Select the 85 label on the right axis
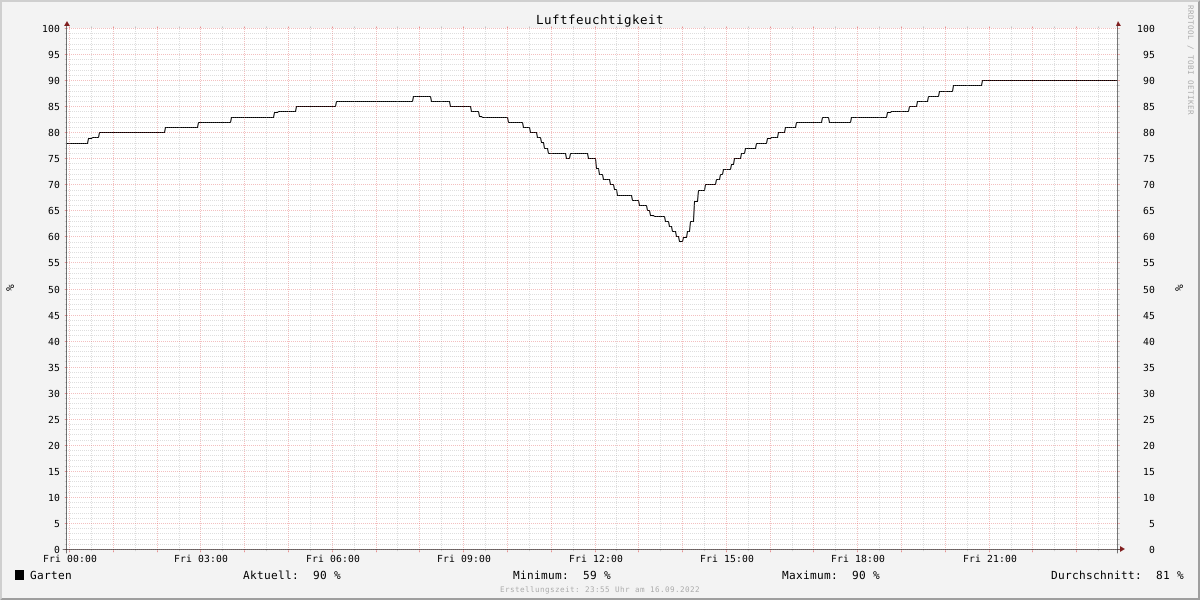 [1149, 107]
